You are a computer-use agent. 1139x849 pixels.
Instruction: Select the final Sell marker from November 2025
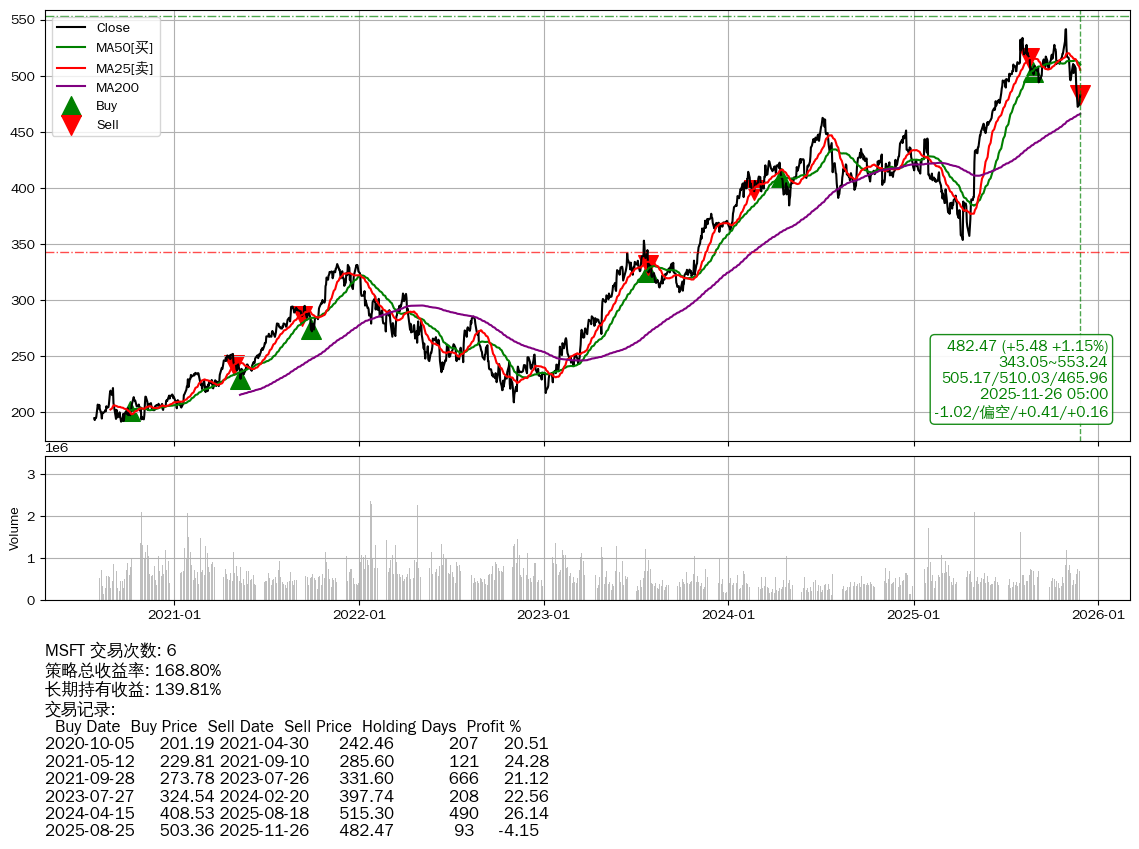[x=1079, y=96]
